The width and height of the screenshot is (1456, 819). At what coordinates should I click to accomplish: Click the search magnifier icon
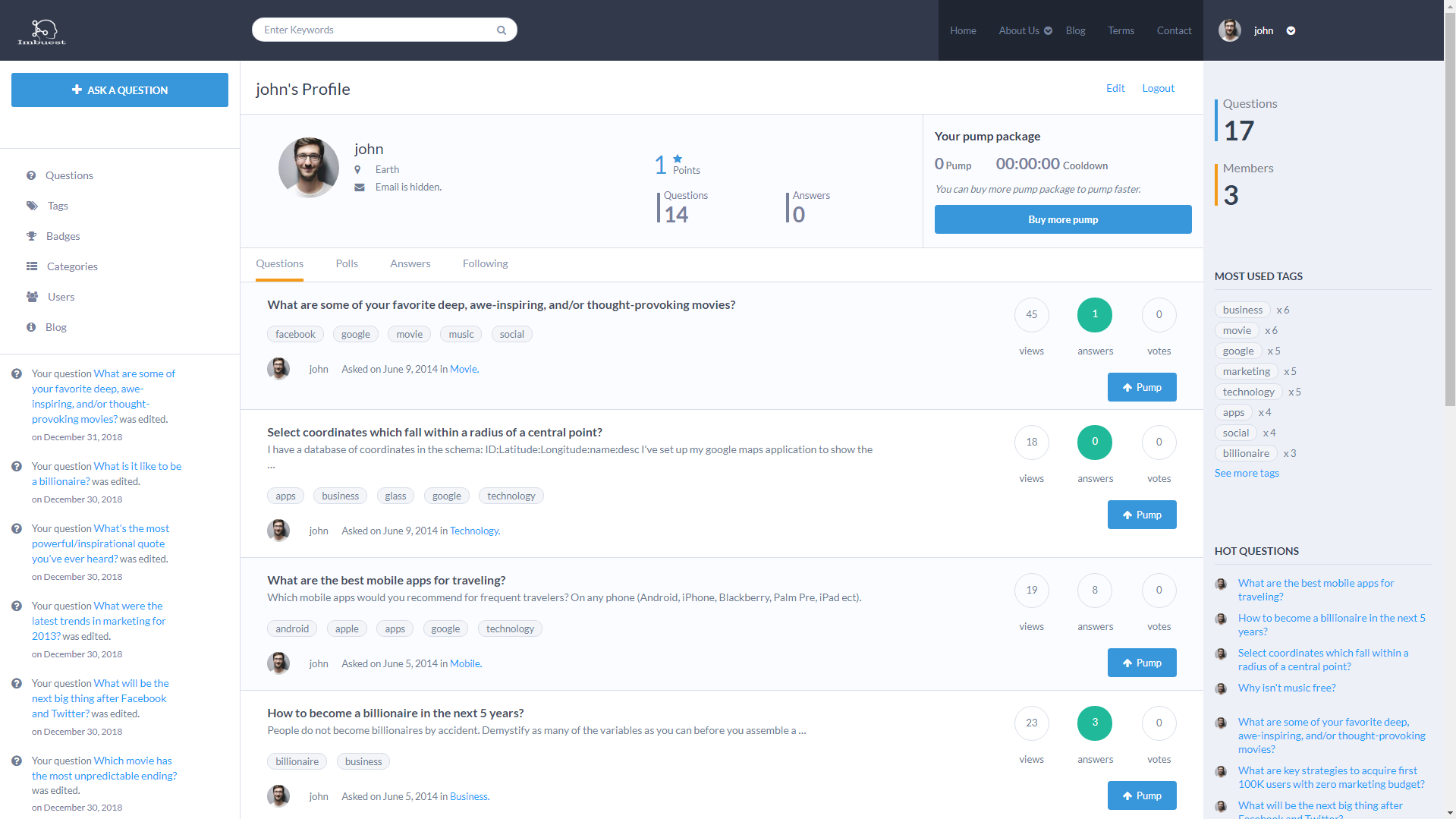(502, 30)
